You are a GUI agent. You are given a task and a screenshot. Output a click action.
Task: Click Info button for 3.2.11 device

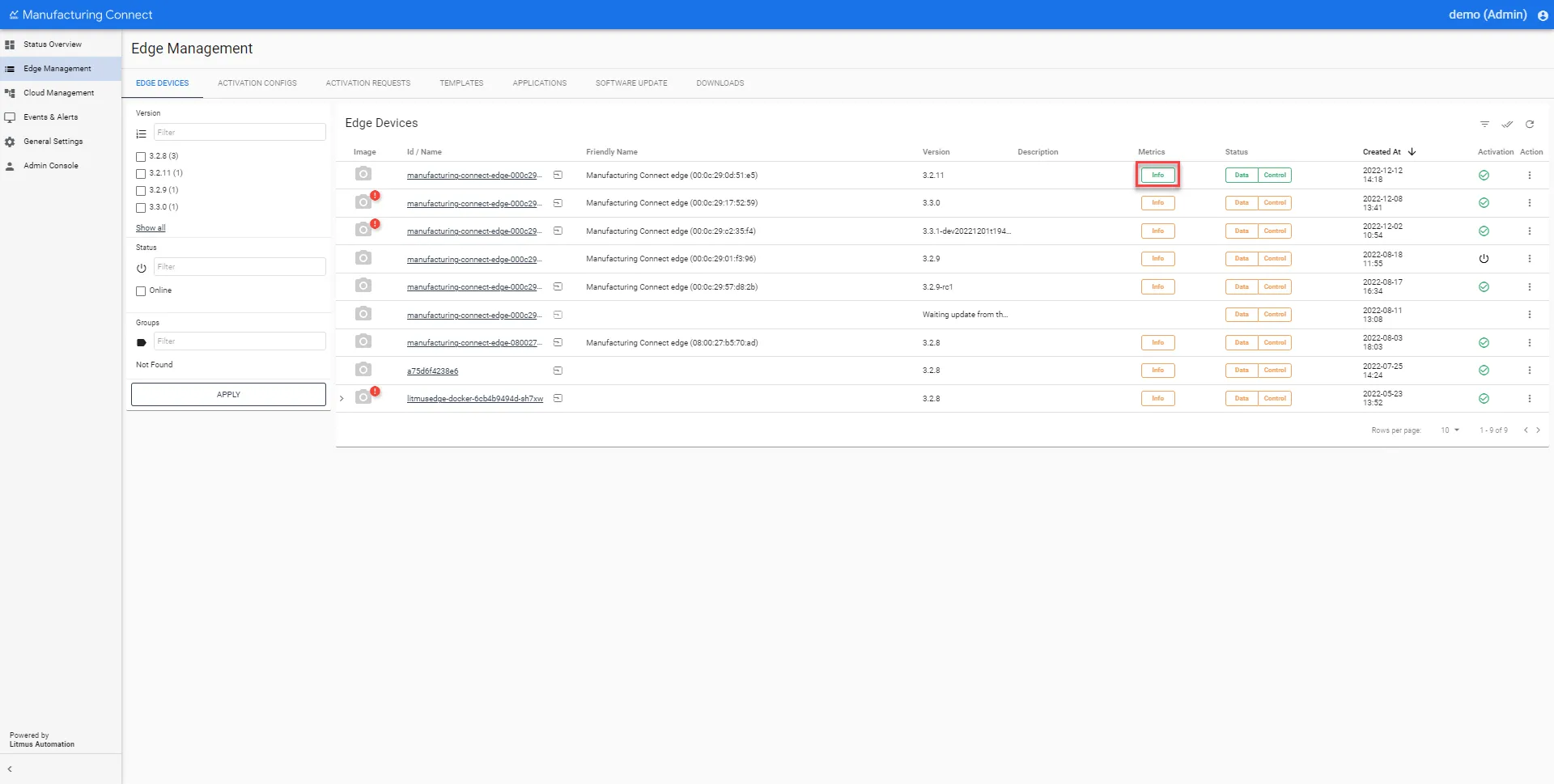(x=1157, y=175)
